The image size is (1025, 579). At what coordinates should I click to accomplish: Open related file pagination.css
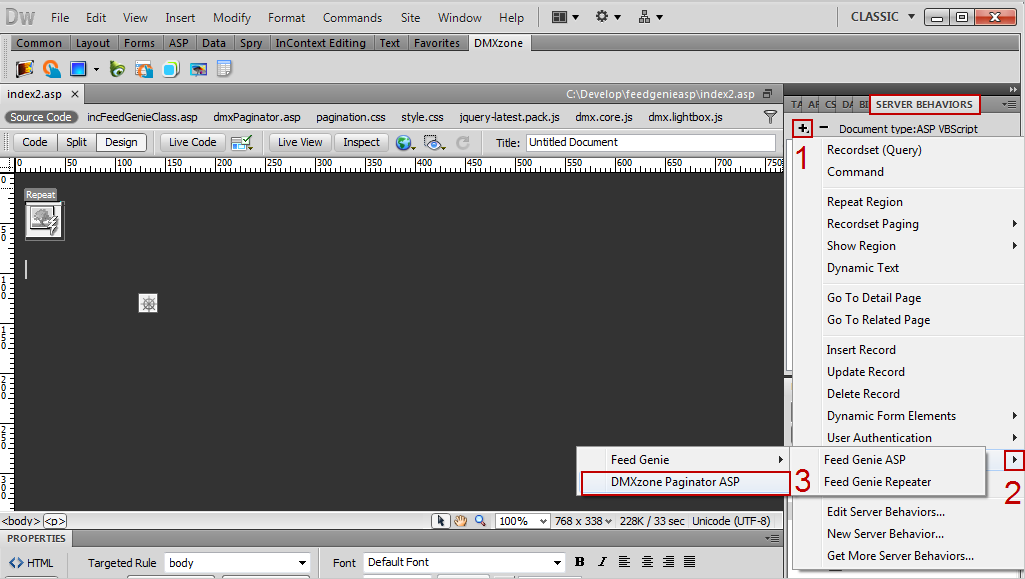(350, 117)
